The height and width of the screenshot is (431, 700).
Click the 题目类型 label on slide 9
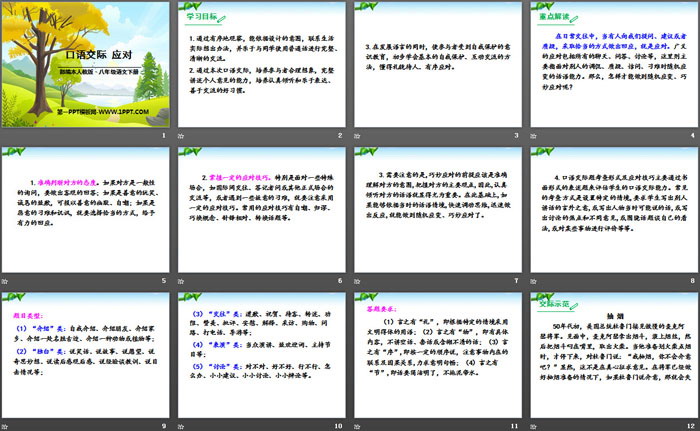[28, 315]
